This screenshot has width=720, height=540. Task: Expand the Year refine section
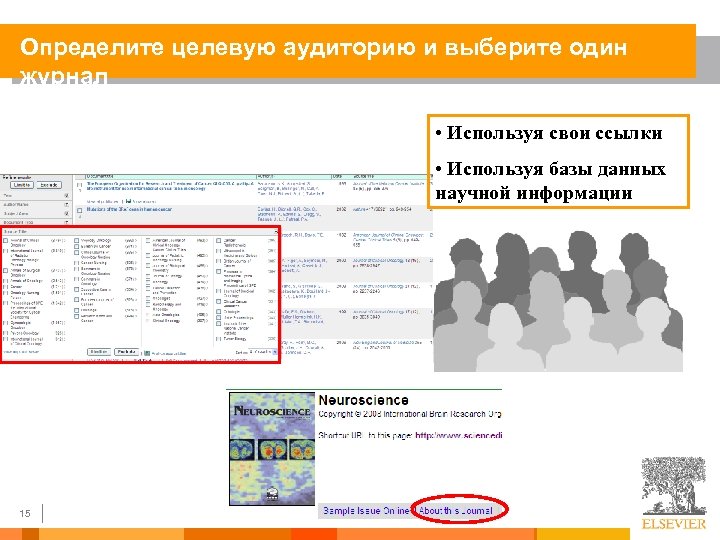(x=66, y=196)
